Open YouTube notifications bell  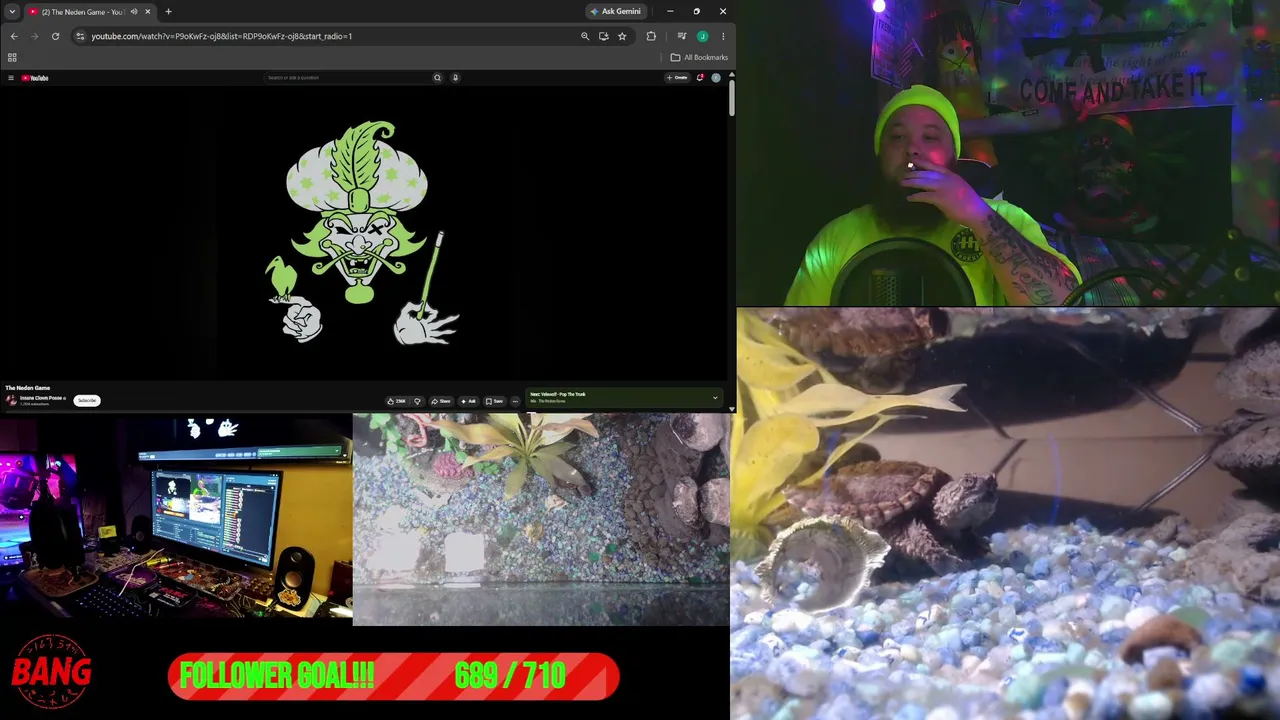700,77
